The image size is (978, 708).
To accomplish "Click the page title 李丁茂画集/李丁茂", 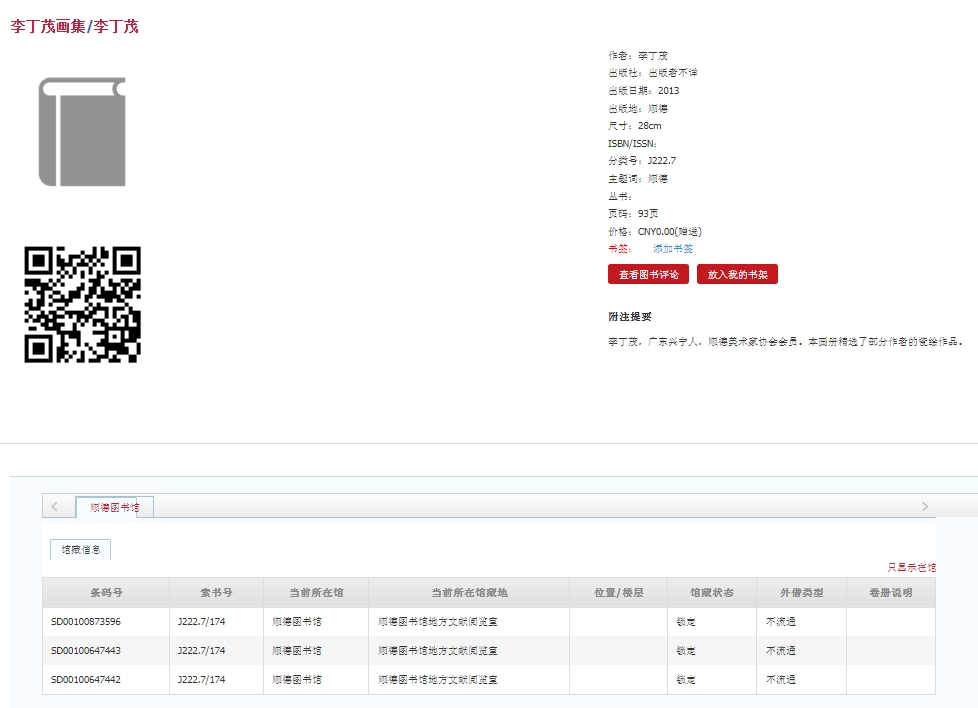I will coord(74,26).
